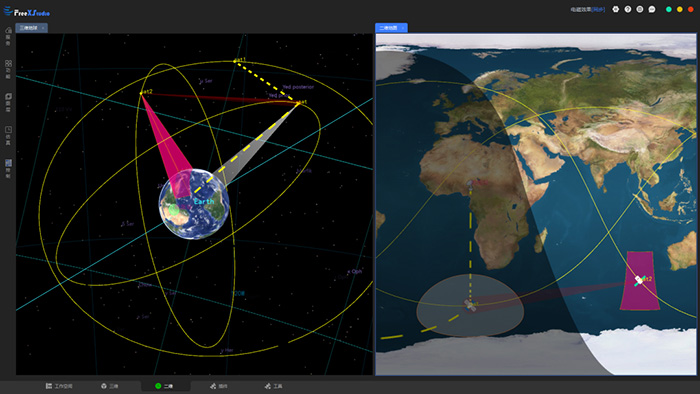Close the 3D globe view tab
Image resolution: width=700 pixels, height=394 pixels.
point(43,28)
